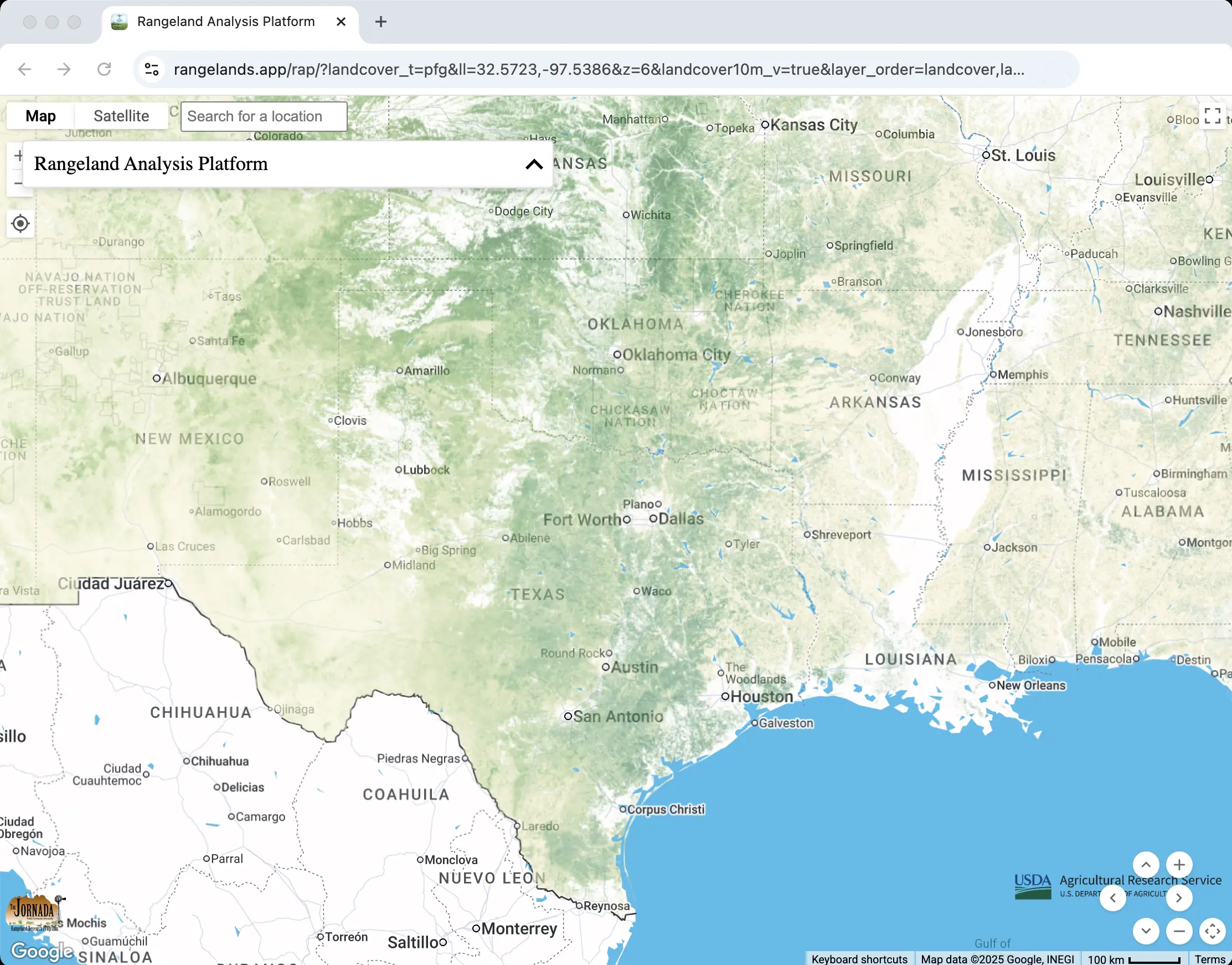
Task: Open Keyboard shortcuts link
Action: click(x=859, y=959)
